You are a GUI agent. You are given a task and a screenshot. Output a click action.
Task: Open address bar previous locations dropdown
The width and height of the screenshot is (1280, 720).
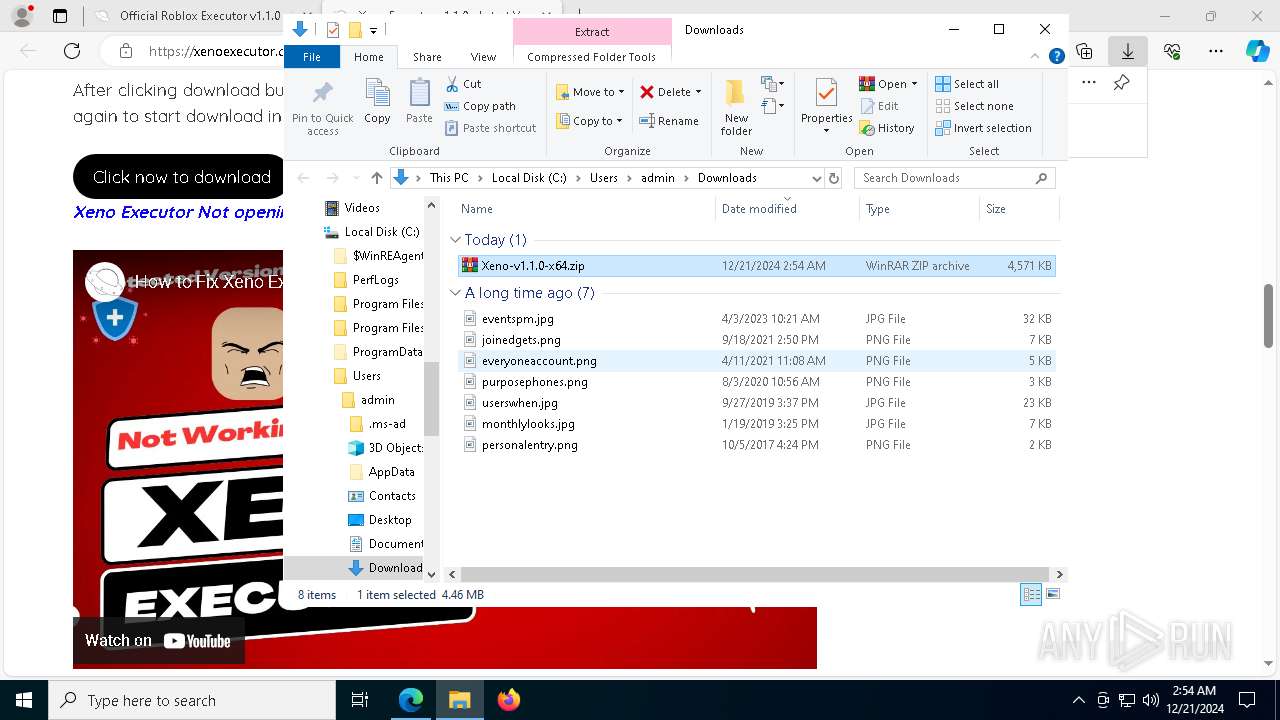(x=816, y=178)
